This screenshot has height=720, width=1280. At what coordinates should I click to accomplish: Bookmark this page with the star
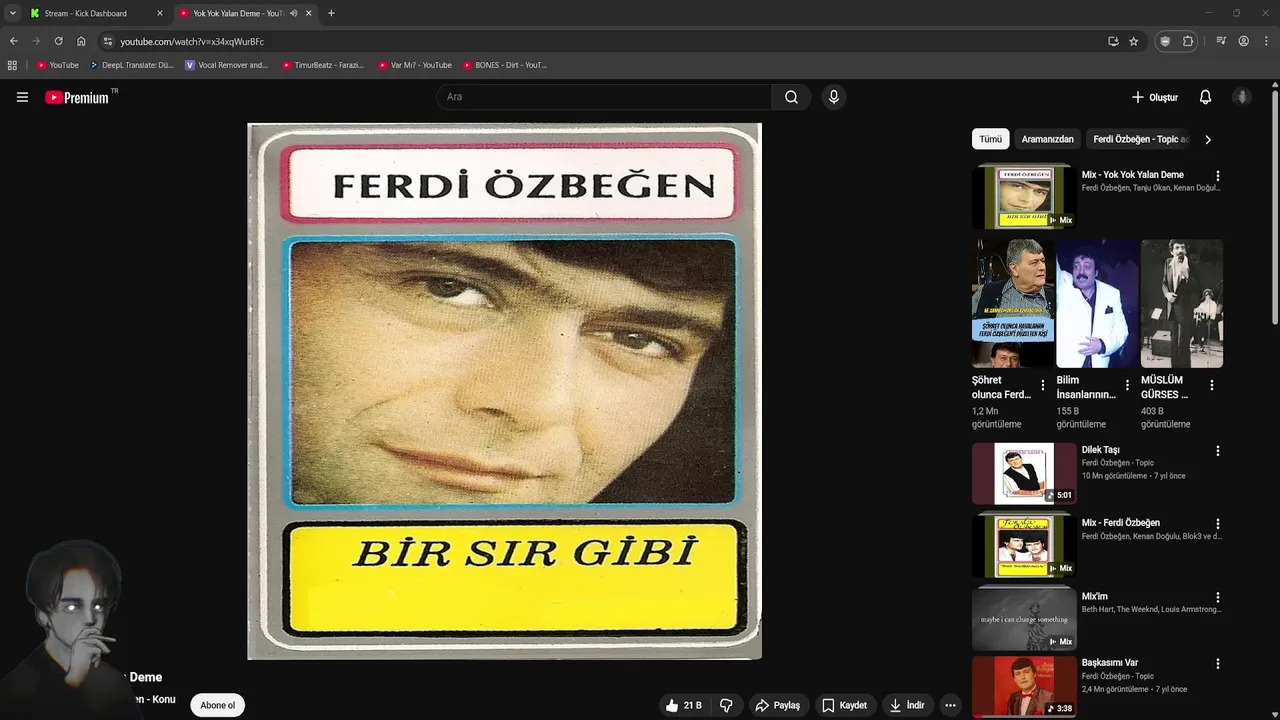tap(1133, 41)
